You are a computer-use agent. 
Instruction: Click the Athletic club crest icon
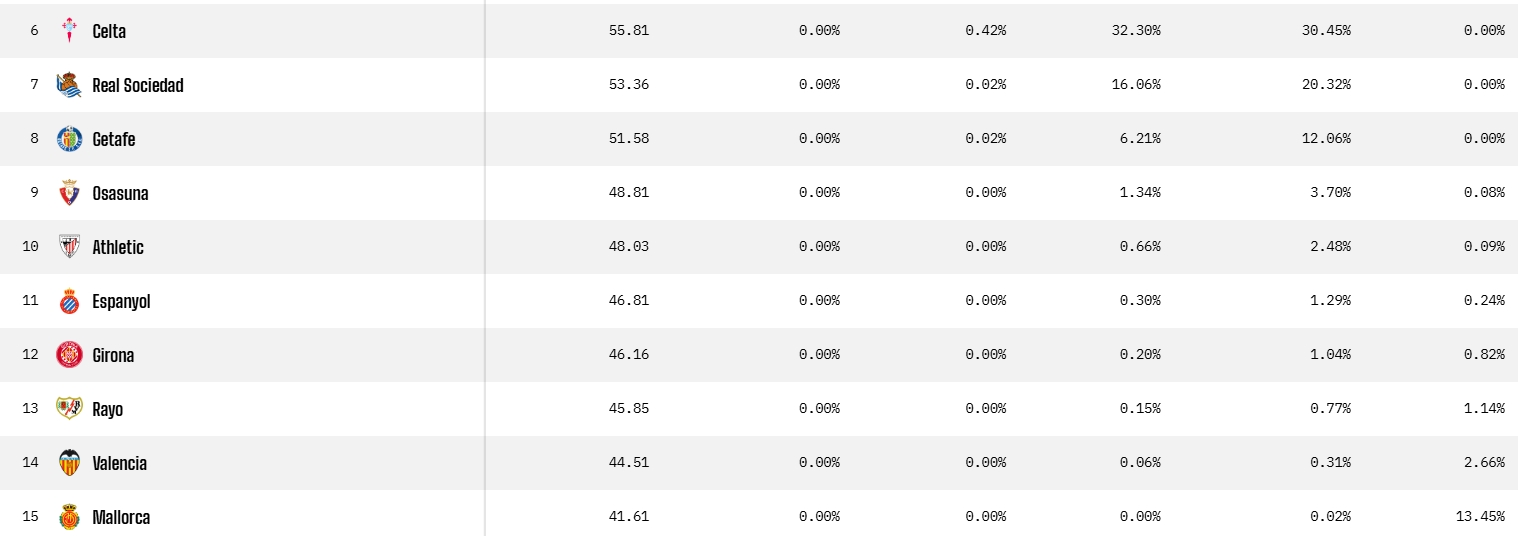69,247
